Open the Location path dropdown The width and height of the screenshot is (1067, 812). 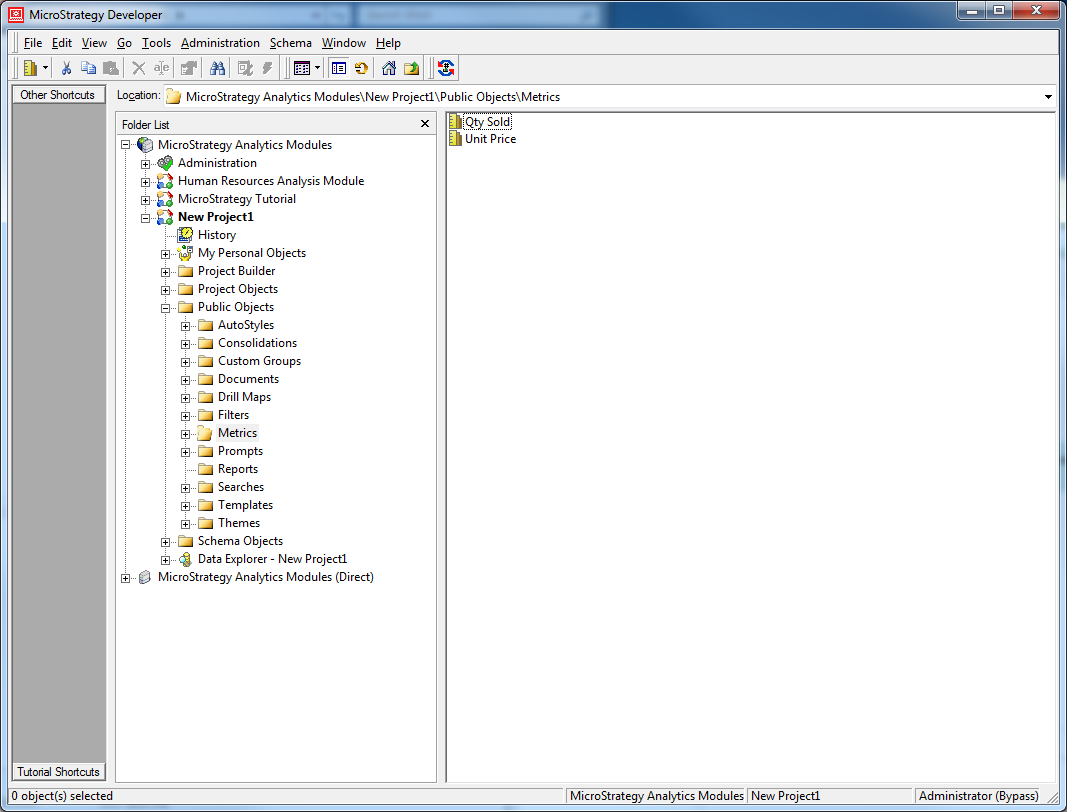pos(1048,97)
